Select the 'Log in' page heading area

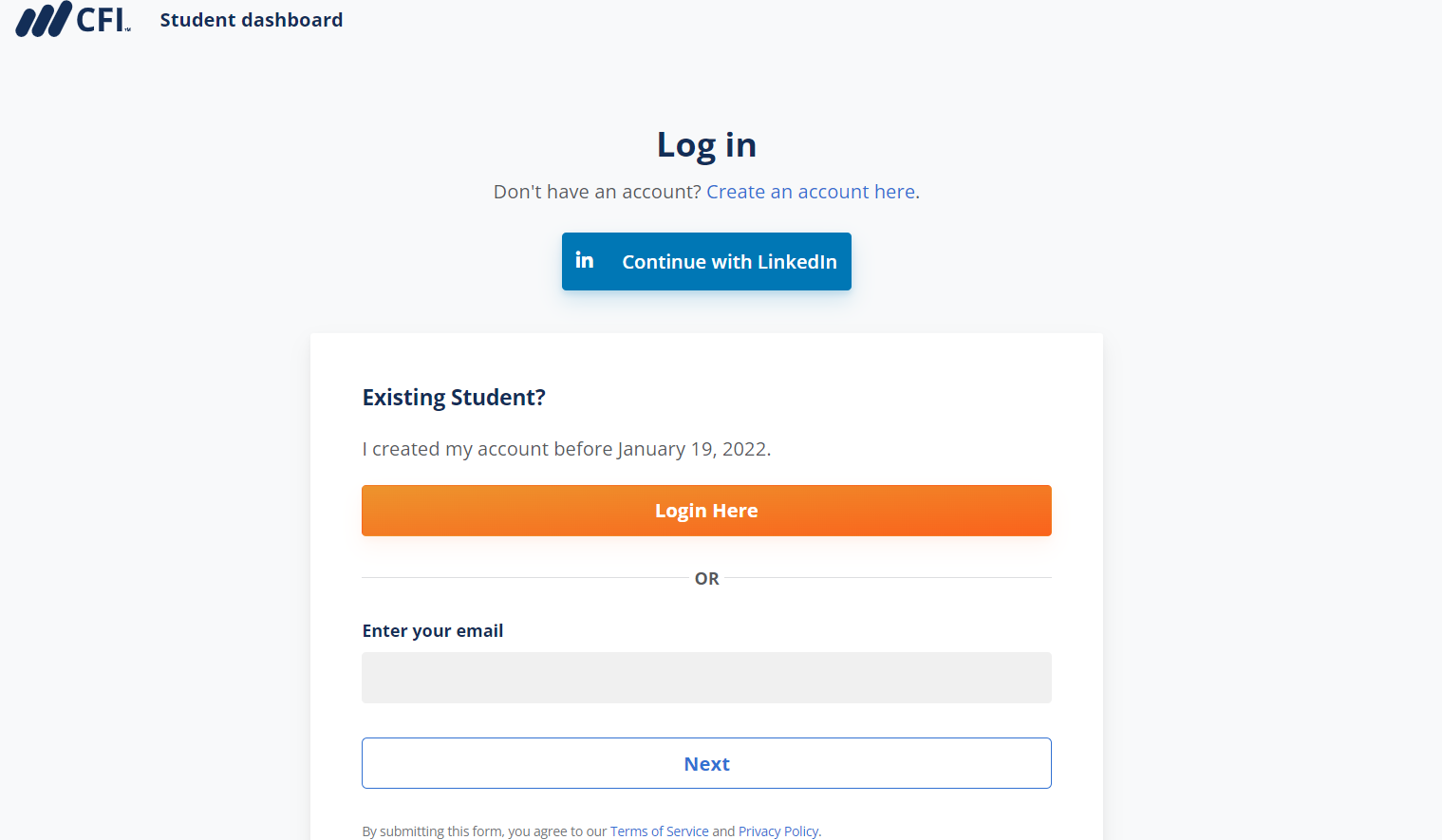click(705, 144)
